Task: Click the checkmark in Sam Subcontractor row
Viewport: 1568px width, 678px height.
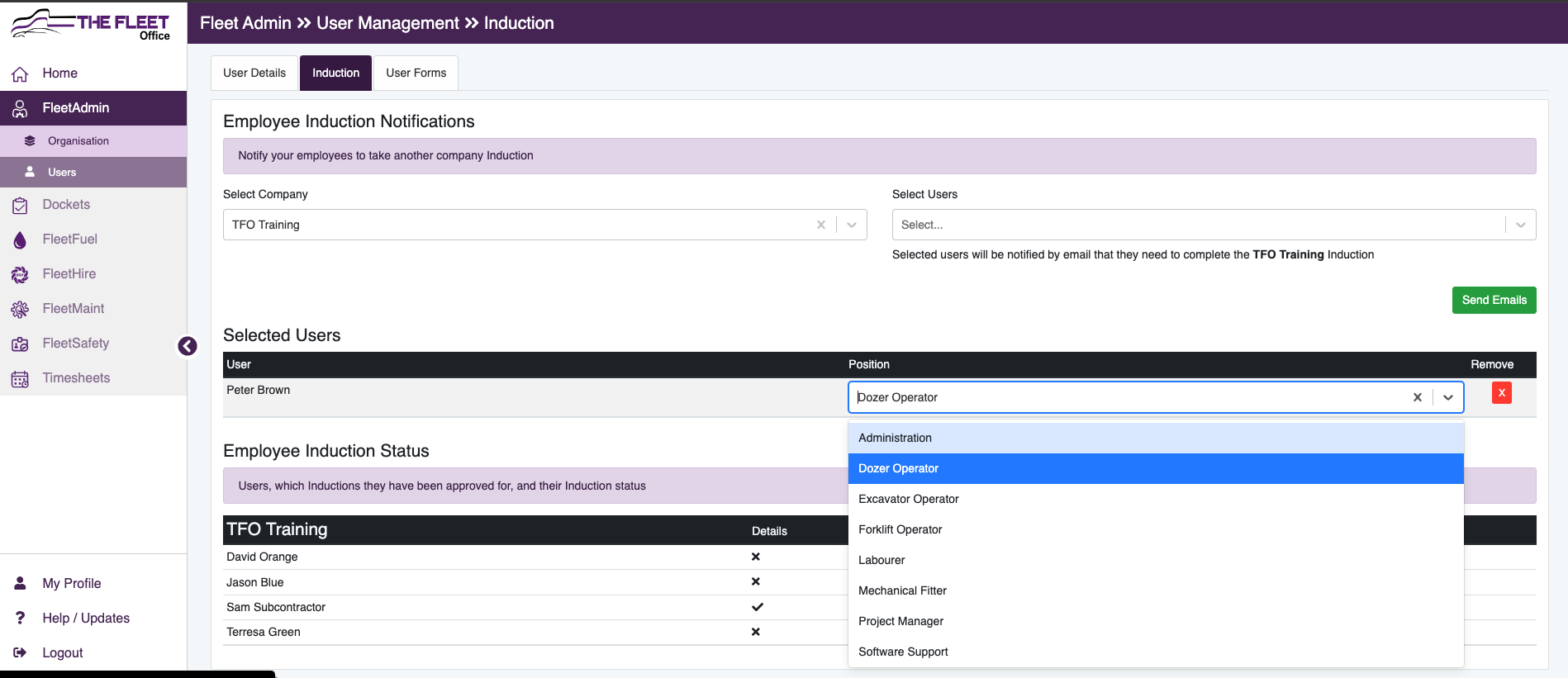Action: [x=758, y=607]
